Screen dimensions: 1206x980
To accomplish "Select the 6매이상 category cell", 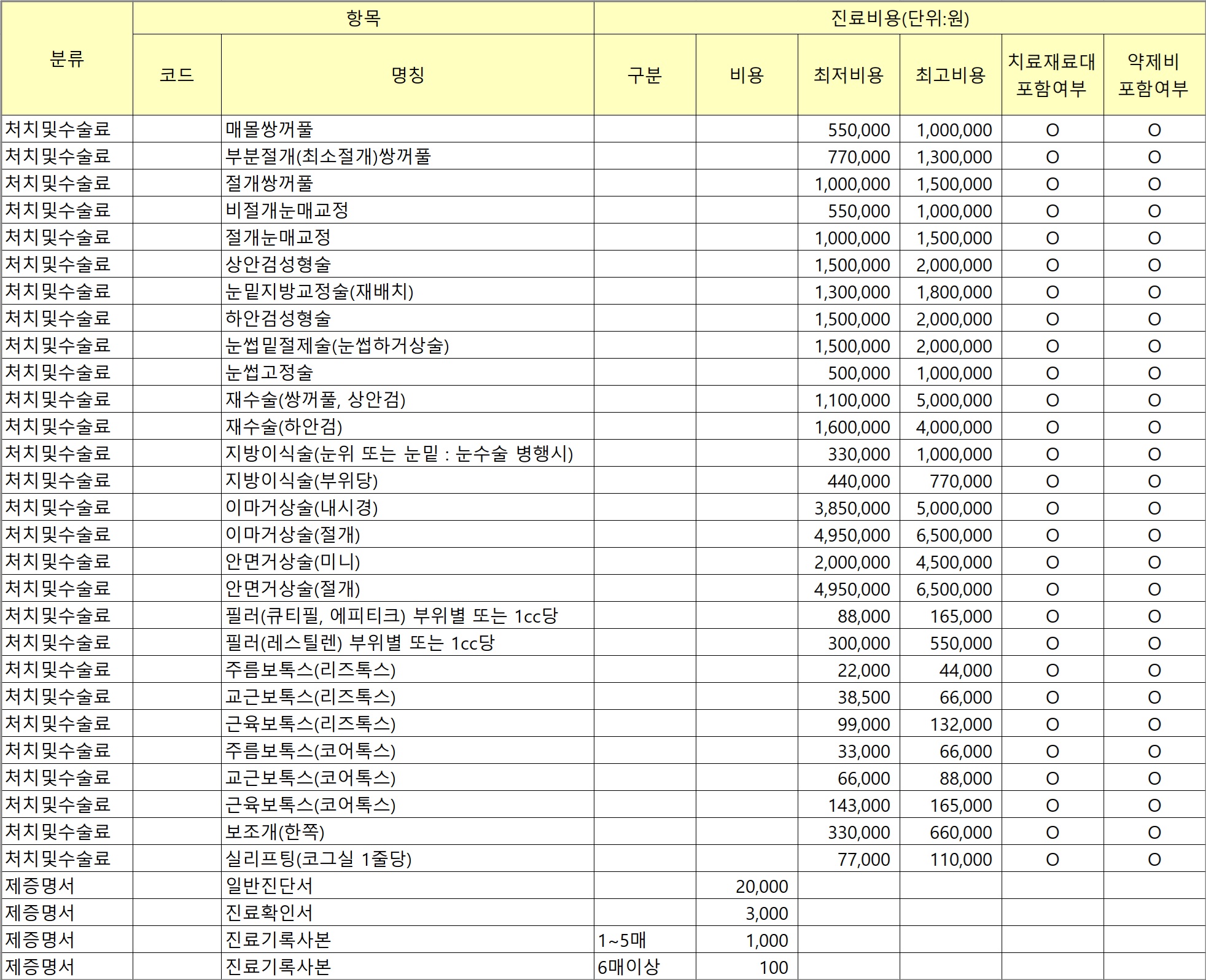I will click(645, 967).
